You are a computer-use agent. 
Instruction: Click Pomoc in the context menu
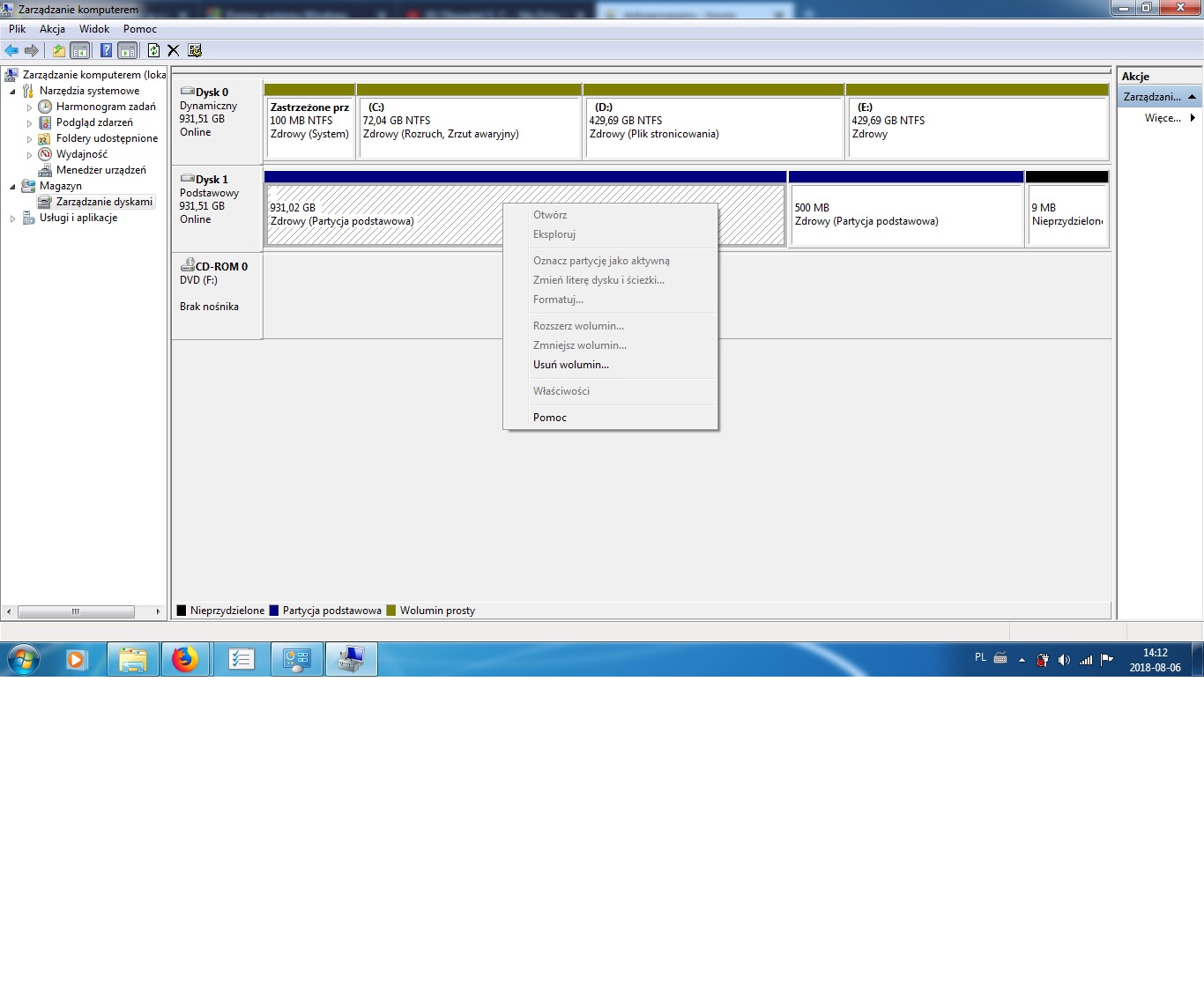tap(550, 418)
